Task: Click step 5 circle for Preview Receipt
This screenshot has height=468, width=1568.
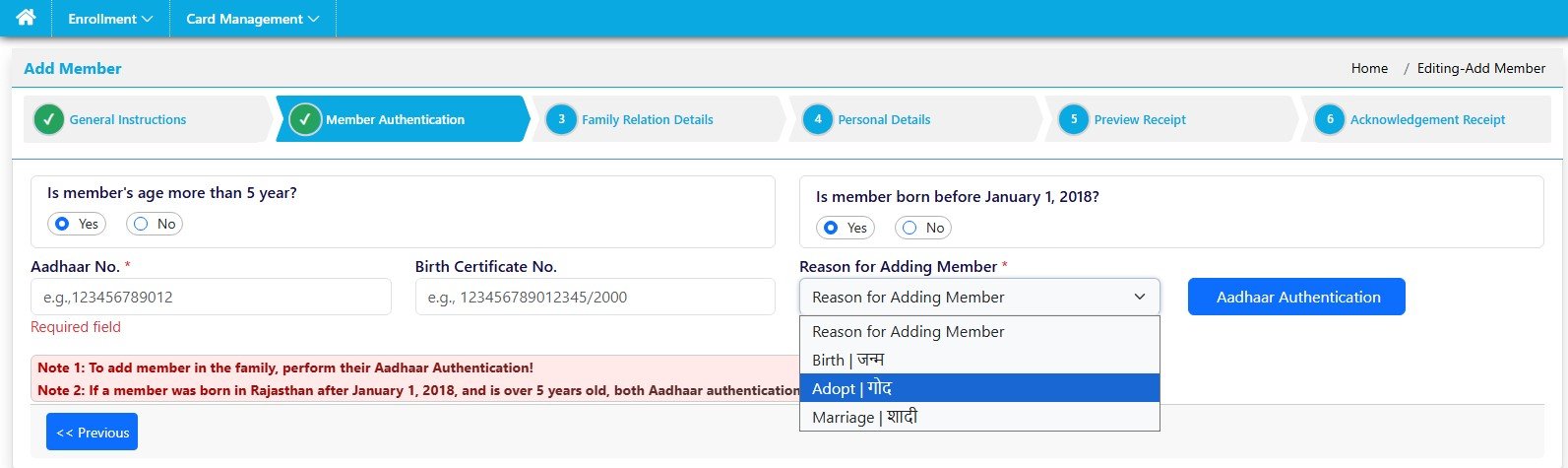Action: (1073, 119)
